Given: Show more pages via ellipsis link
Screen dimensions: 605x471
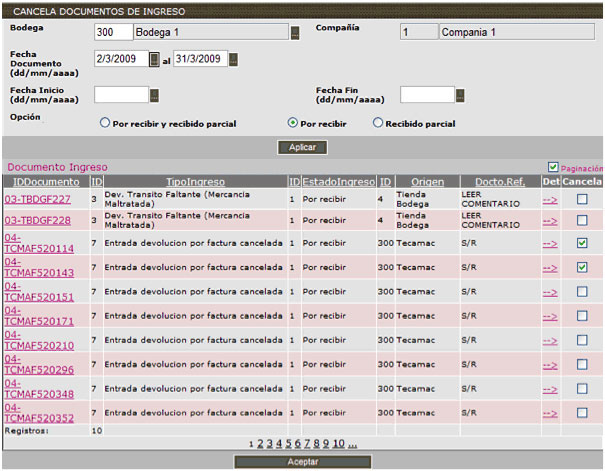Looking at the screenshot, I should [x=352, y=445].
